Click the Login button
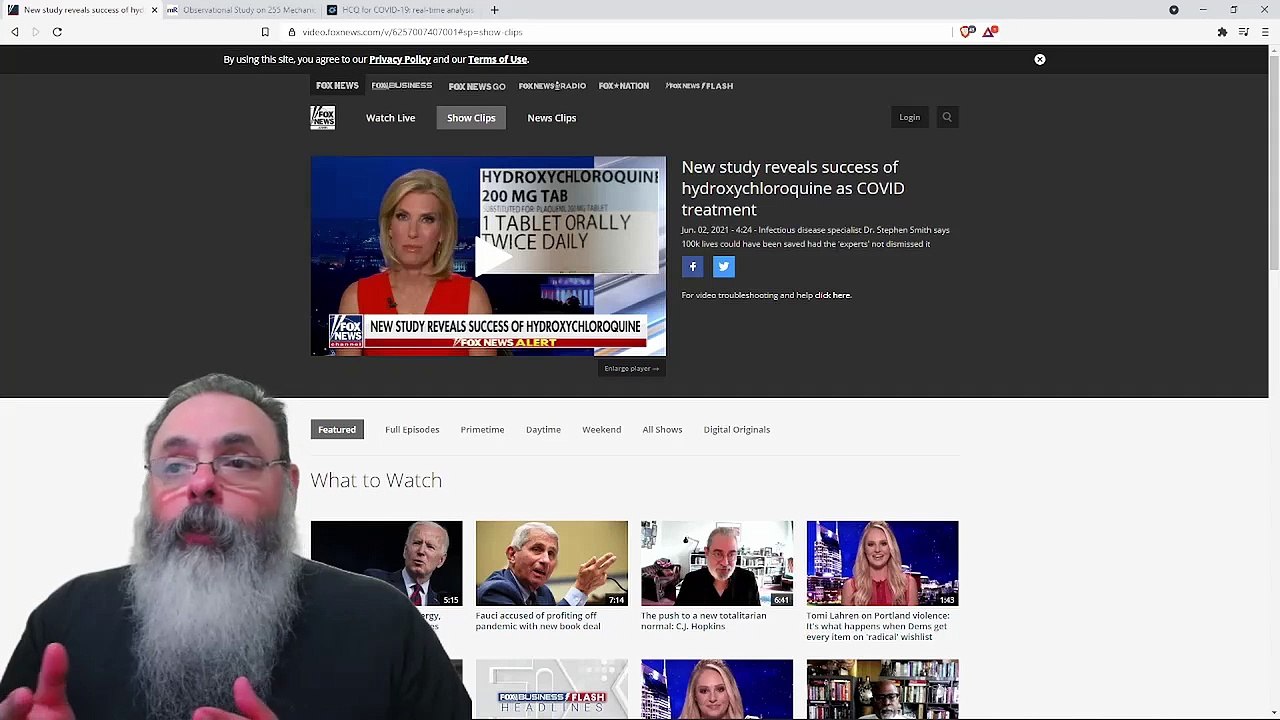Screen dimensions: 1280x720 click(x=909, y=117)
